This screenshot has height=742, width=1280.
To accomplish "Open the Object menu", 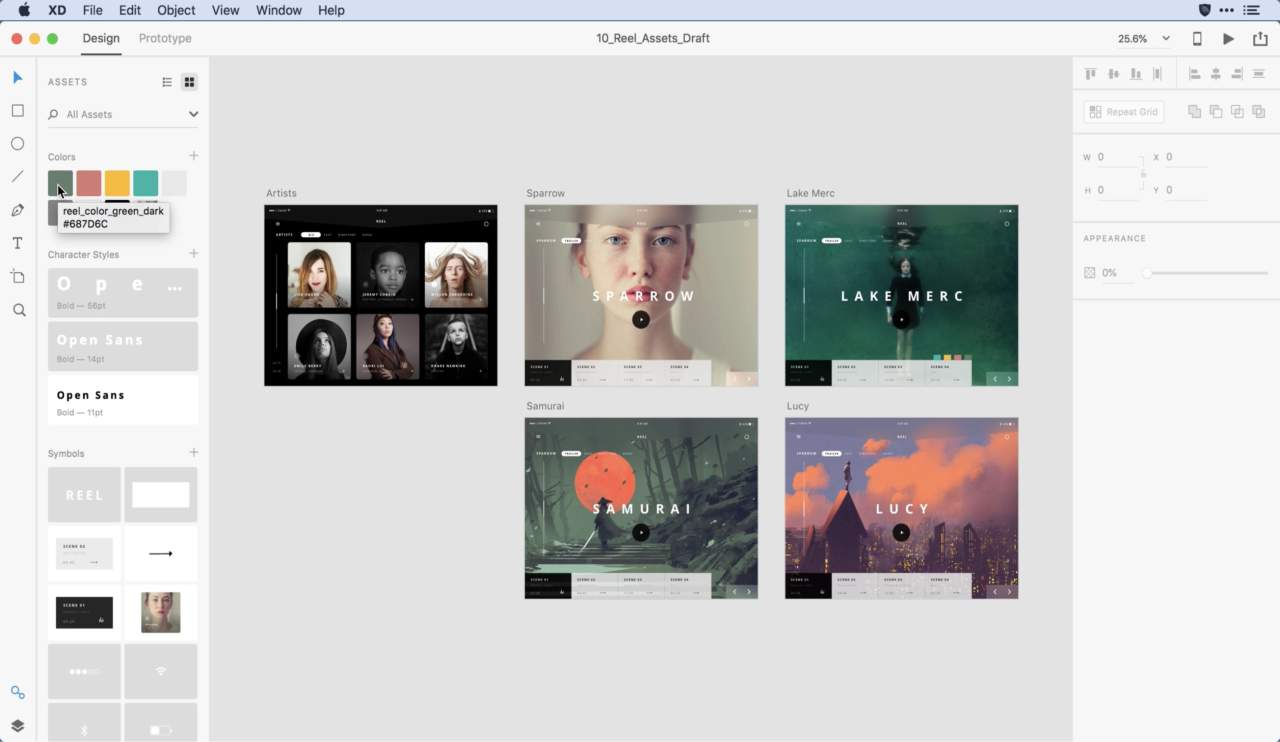I will (x=176, y=10).
